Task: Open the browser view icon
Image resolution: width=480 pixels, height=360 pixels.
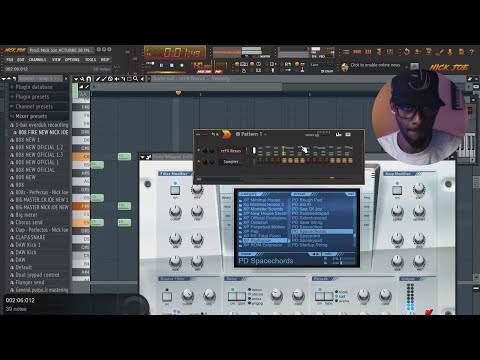Action: tap(379, 52)
